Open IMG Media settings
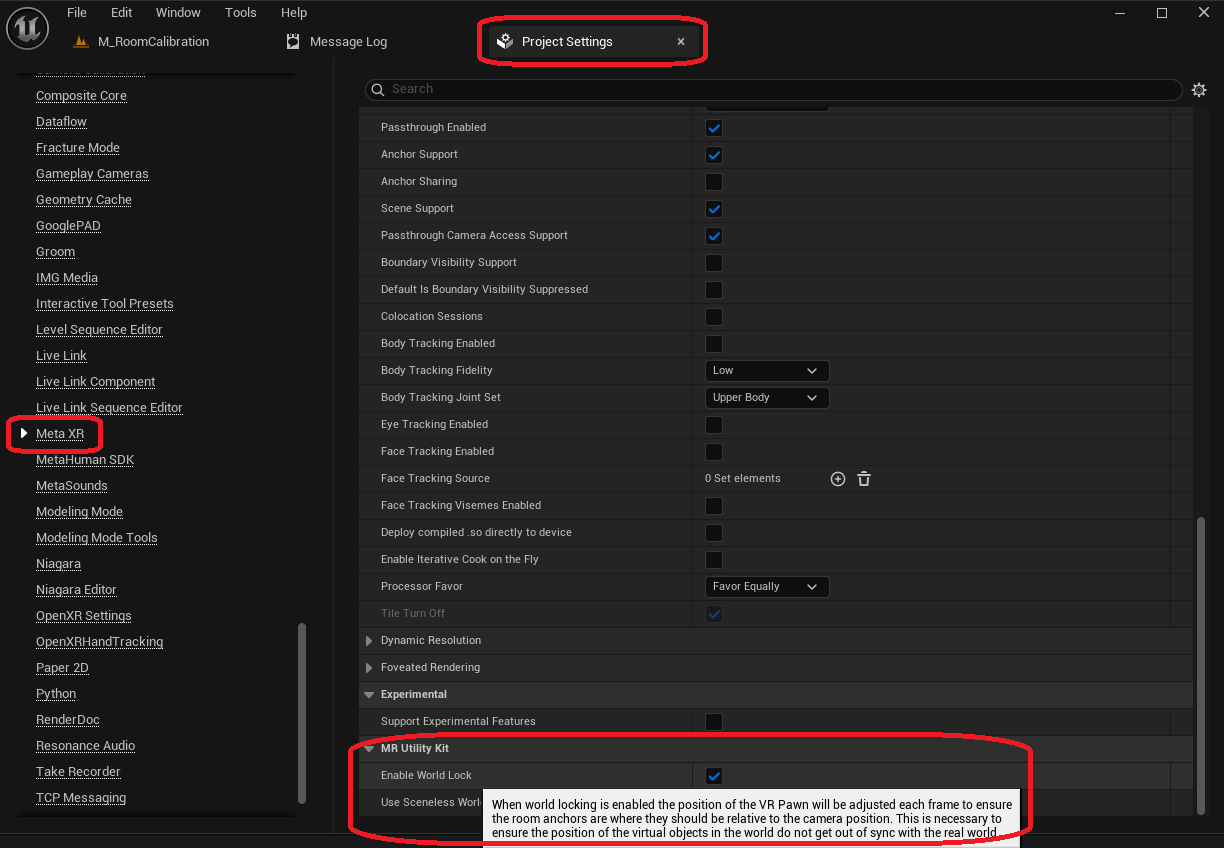The image size is (1224, 848). point(67,278)
